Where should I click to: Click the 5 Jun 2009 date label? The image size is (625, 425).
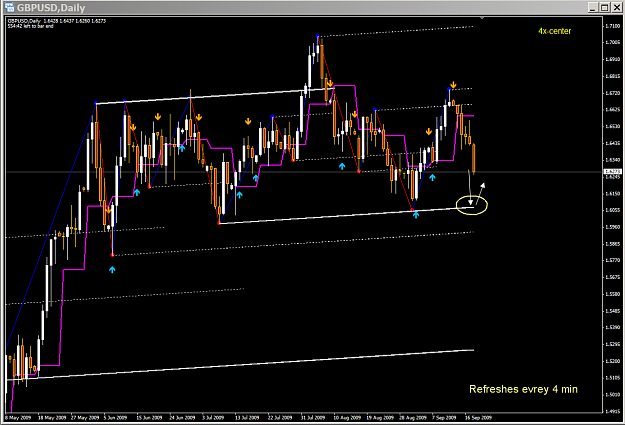pos(115,418)
